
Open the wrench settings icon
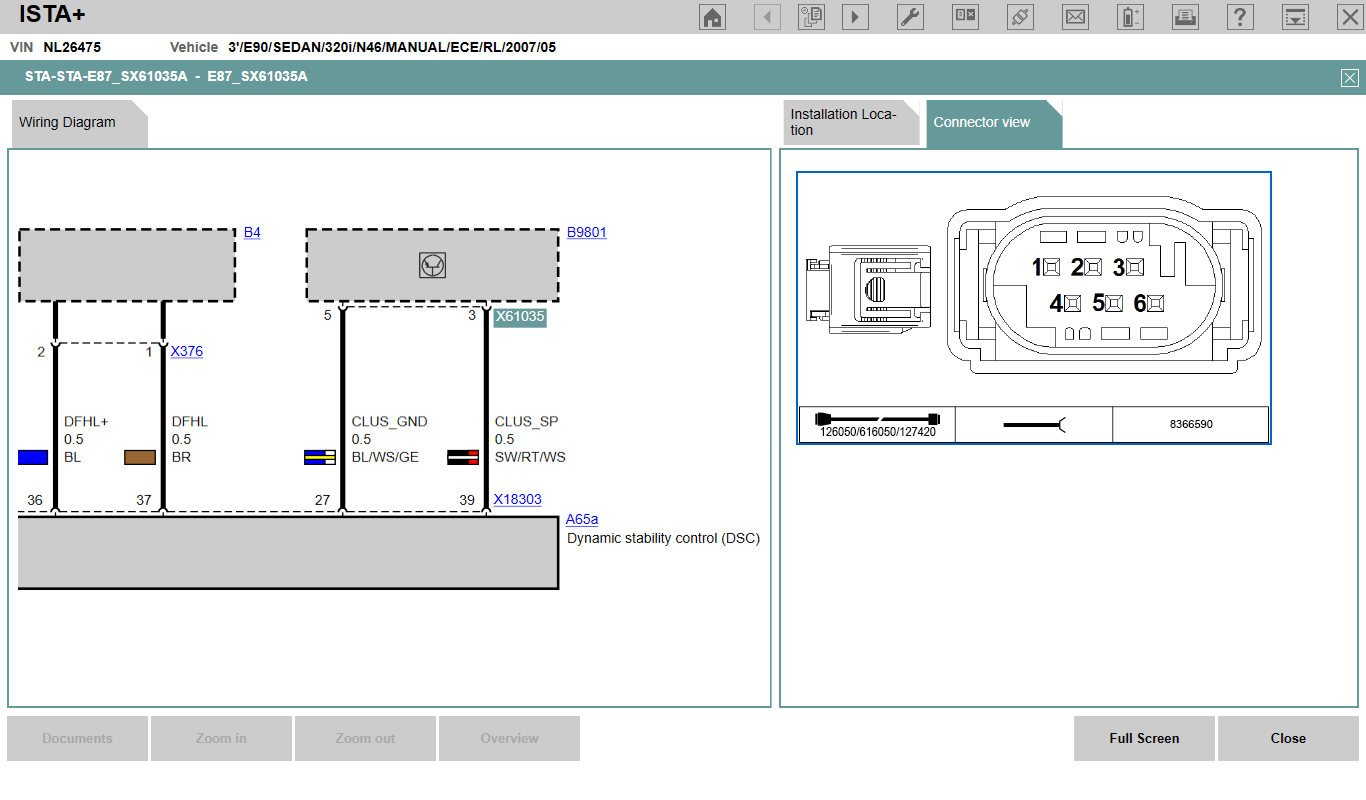tap(910, 17)
